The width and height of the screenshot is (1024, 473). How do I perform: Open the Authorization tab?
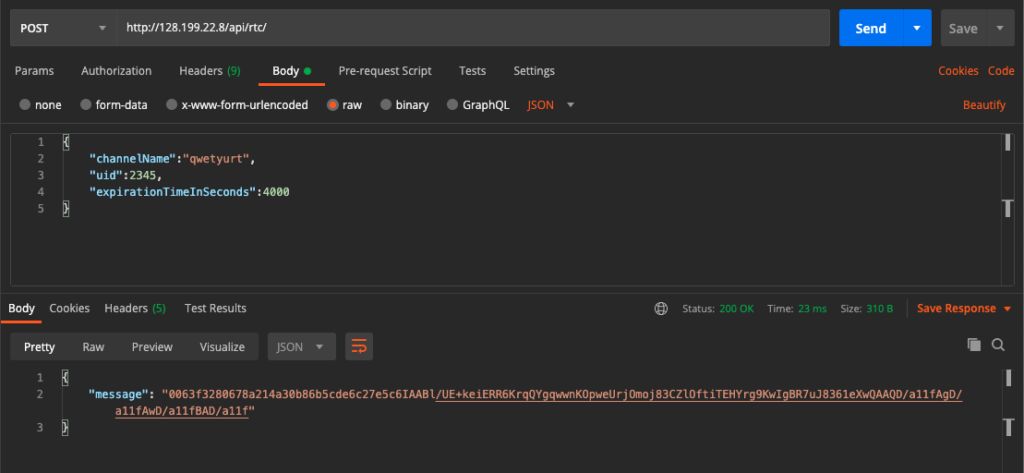click(x=116, y=71)
